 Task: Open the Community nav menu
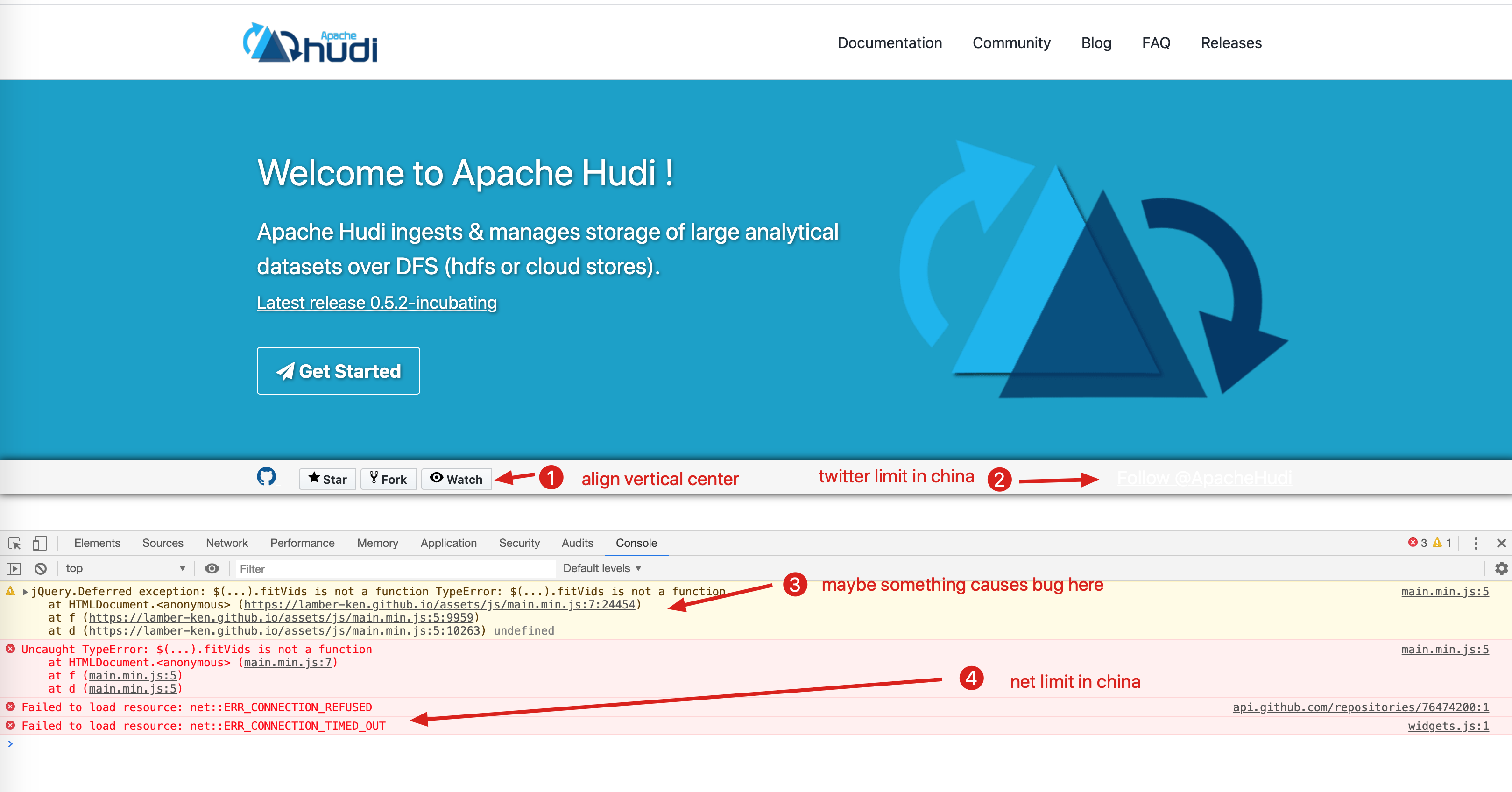tap(1011, 43)
